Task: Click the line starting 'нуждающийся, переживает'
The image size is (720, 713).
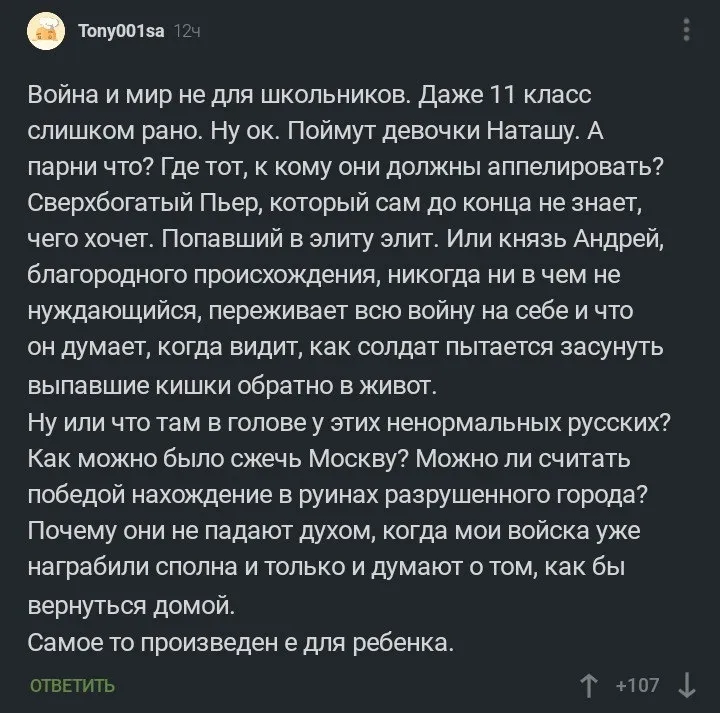Action: point(331,311)
